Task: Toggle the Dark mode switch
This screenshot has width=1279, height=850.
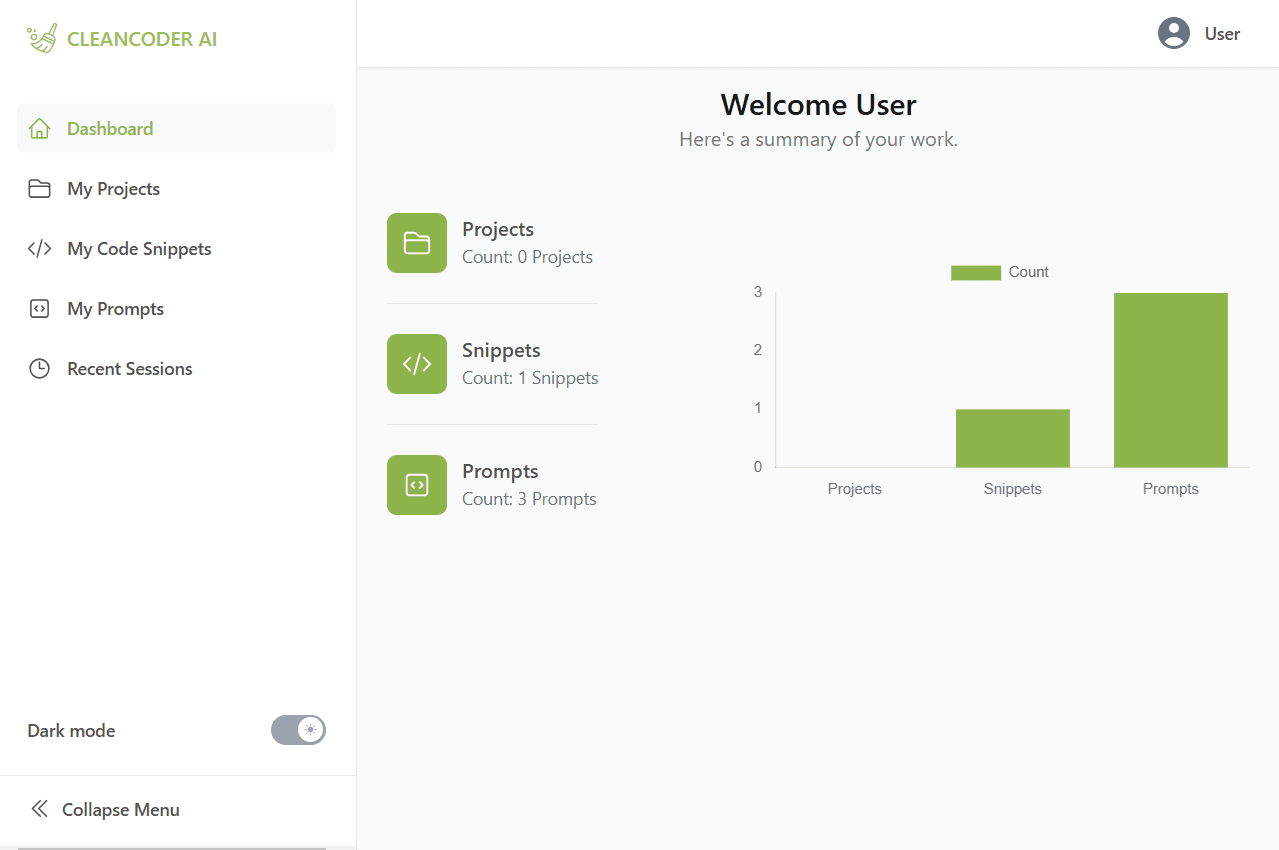Action: pyautogui.click(x=298, y=730)
